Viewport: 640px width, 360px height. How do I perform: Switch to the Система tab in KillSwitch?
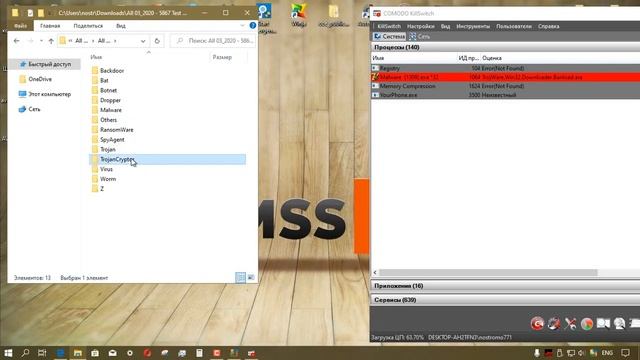click(x=389, y=36)
